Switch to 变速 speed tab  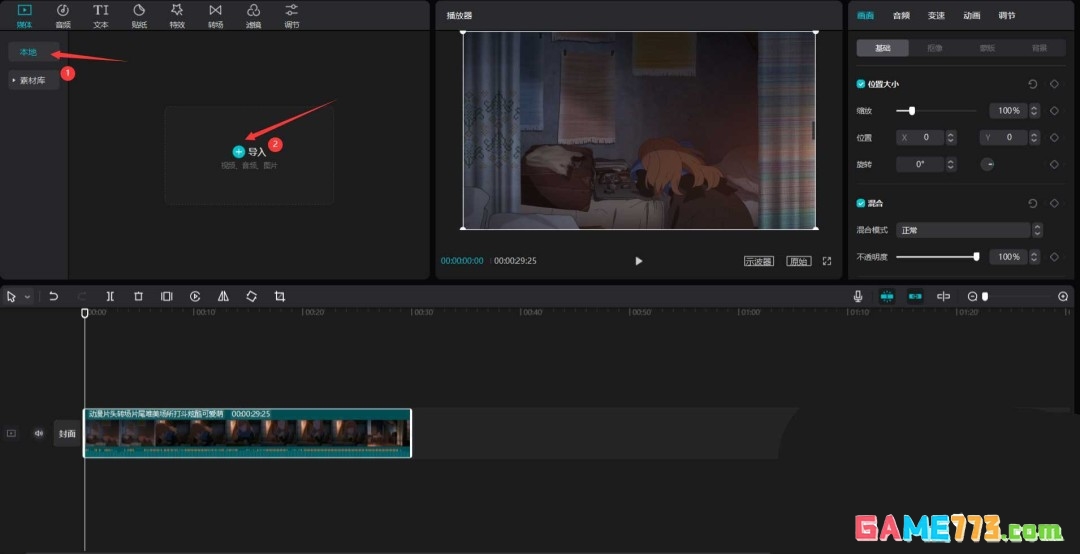click(936, 15)
